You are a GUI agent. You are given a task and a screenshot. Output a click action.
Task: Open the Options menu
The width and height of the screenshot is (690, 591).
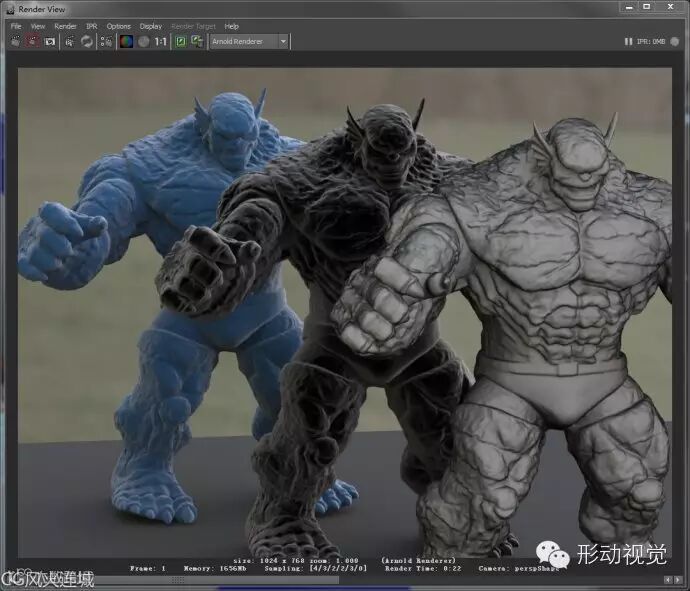119,26
